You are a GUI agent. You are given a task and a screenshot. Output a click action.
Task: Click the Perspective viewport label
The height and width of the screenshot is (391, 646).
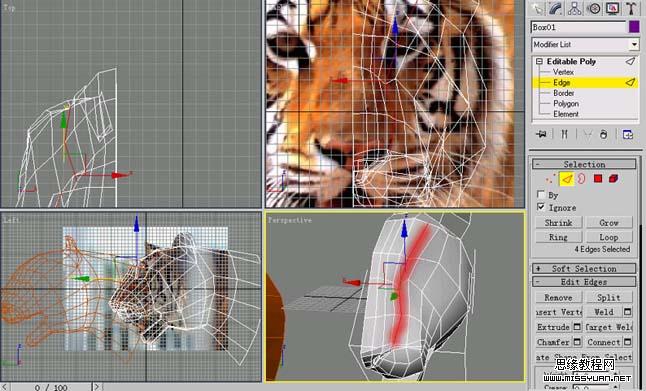[290, 220]
